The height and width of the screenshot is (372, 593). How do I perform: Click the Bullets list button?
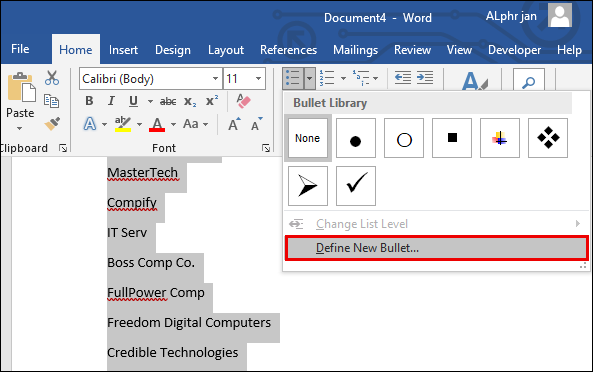[x=293, y=78]
